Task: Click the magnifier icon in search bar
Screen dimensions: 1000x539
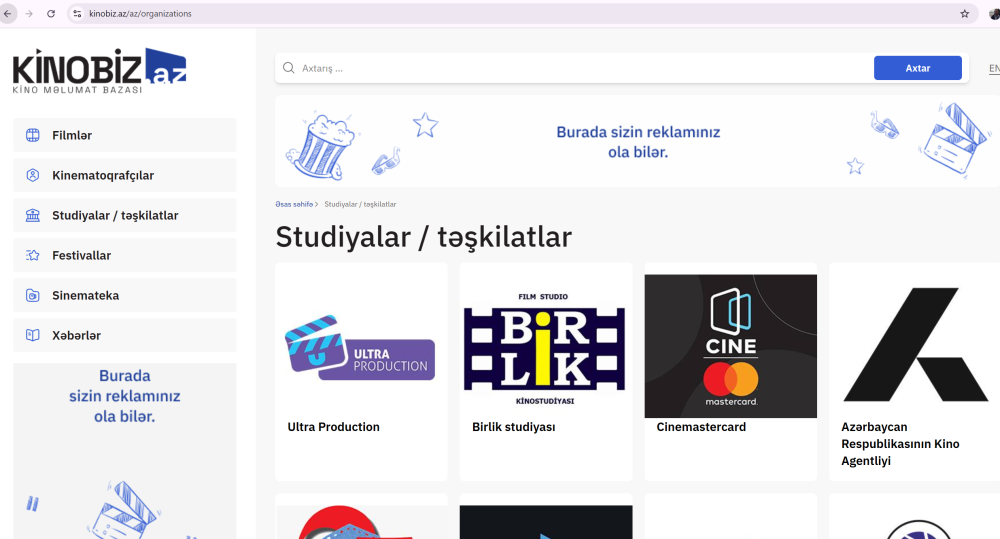Action: pyautogui.click(x=289, y=68)
